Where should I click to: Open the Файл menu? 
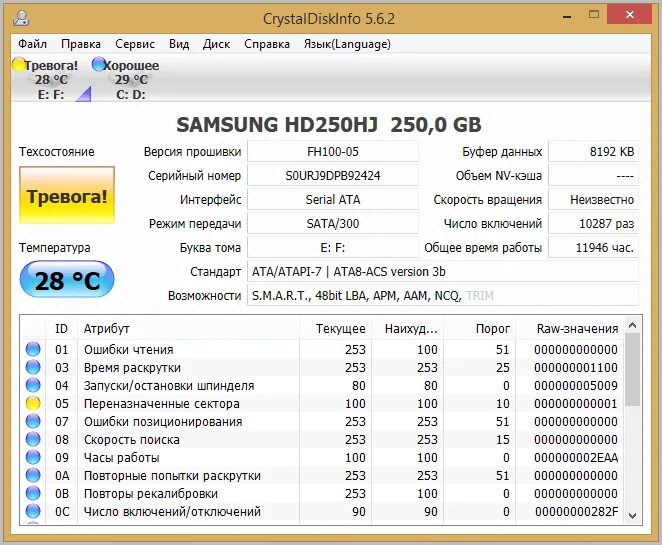click(x=33, y=44)
